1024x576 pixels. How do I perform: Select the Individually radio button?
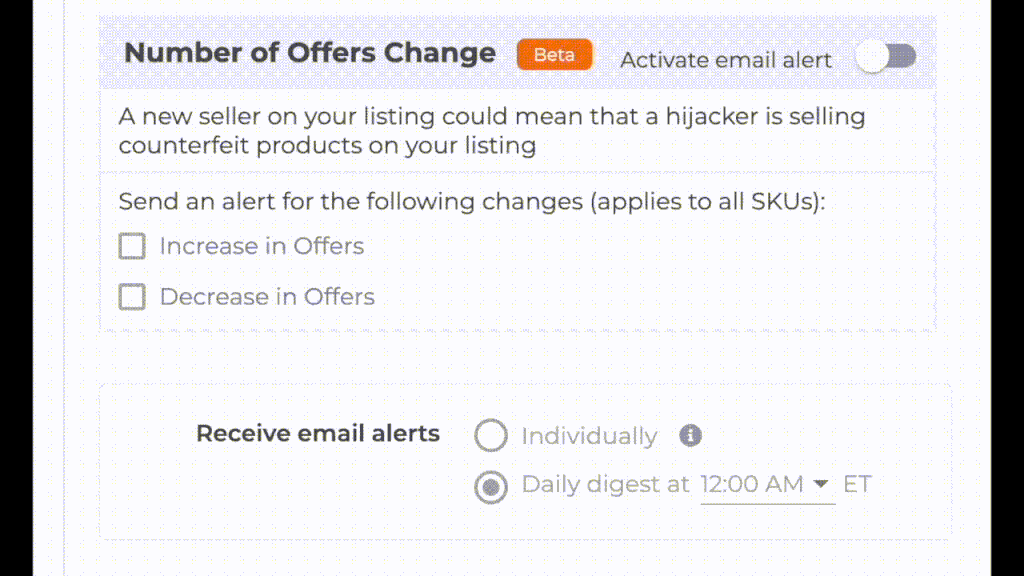coord(491,436)
